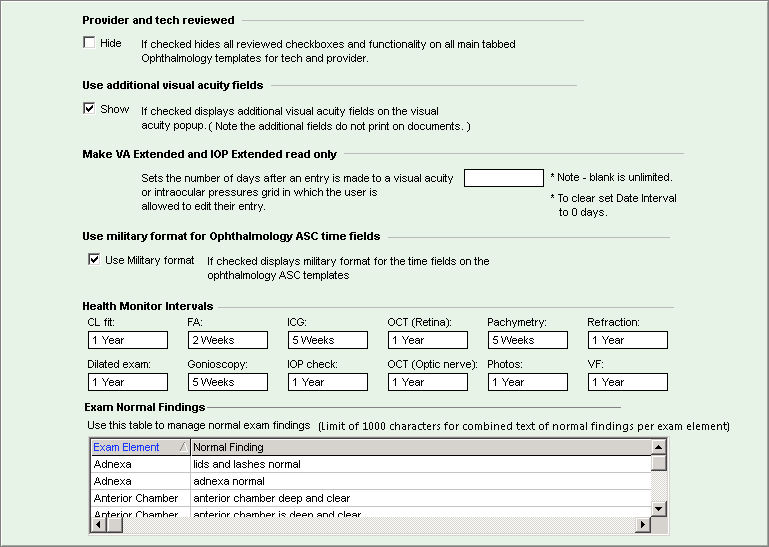Click the VF interval field
This screenshot has height=547, width=769.
point(628,382)
